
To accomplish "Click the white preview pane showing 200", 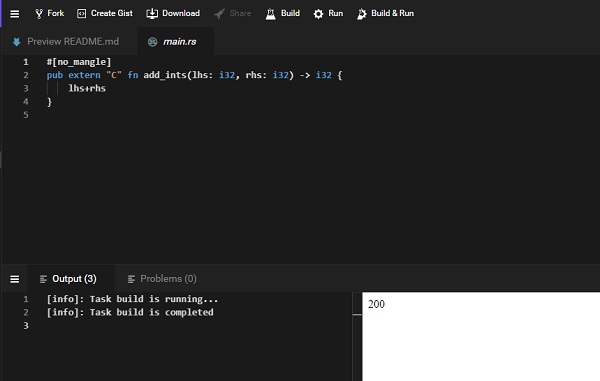I will (481, 337).
